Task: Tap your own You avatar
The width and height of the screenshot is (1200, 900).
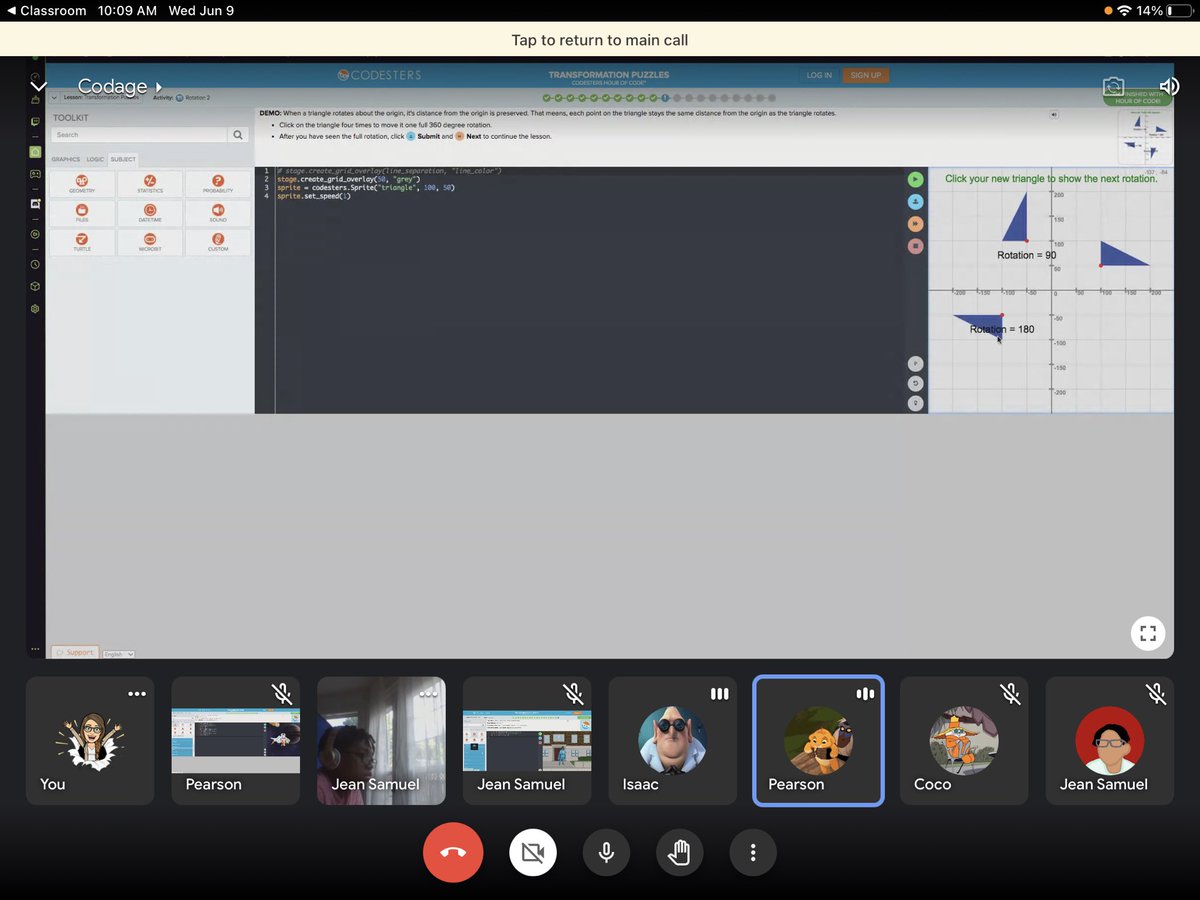Action: pyautogui.click(x=90, y=741)
